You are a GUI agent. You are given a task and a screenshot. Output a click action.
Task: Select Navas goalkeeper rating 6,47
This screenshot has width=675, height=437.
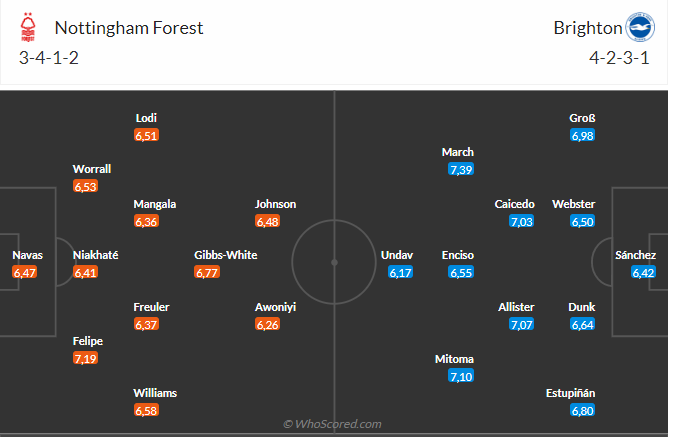pos(25,273)
